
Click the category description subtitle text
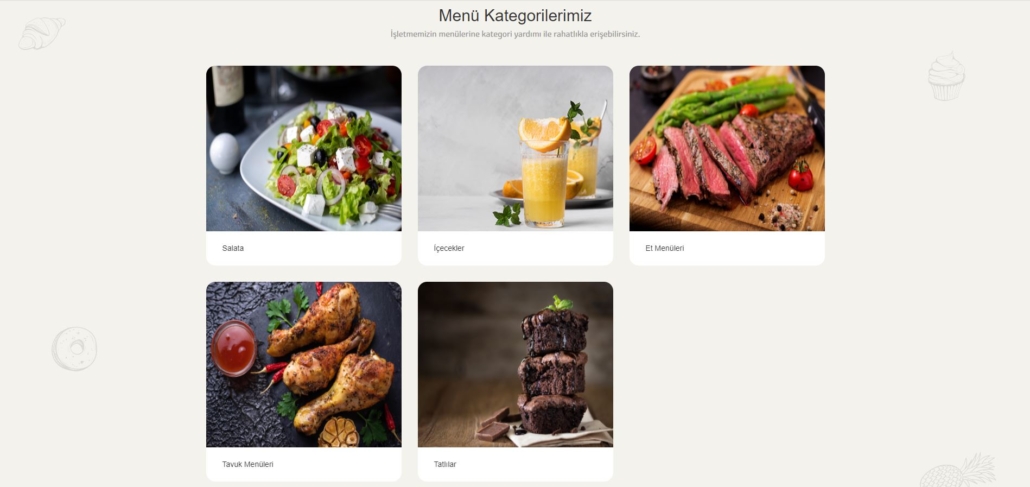tap(515, 34)
